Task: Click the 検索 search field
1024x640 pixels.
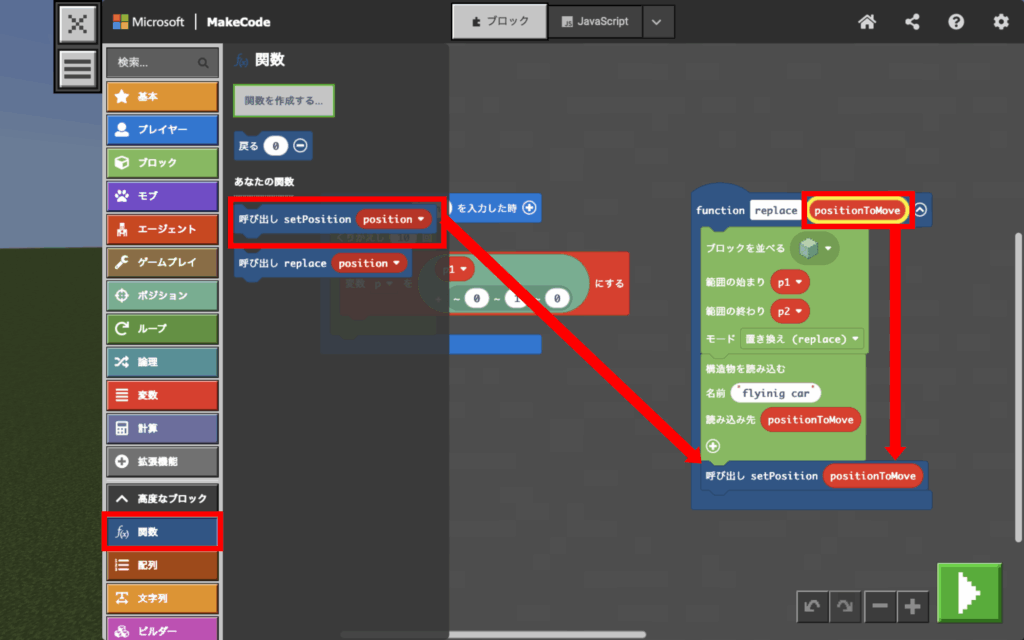Action: (x=160, y=62)
